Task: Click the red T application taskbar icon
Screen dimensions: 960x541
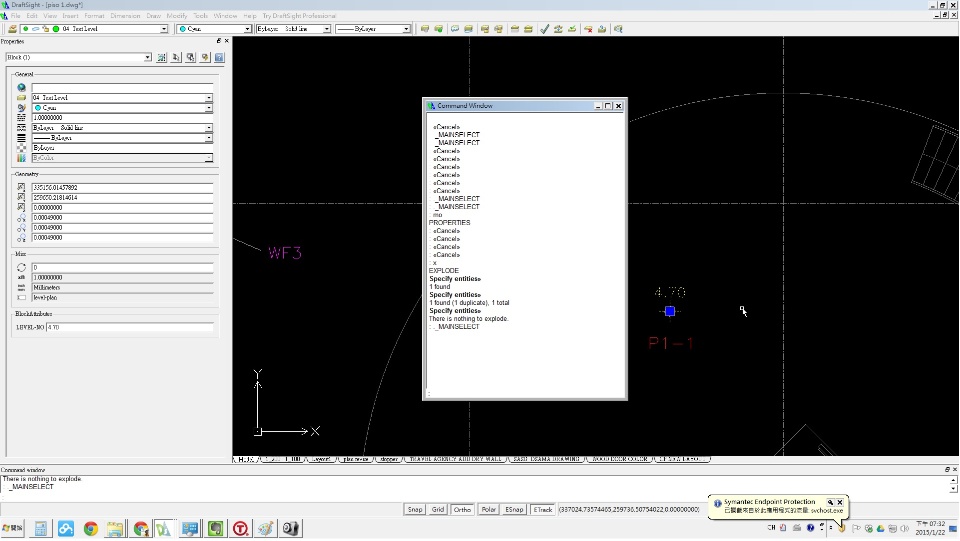Action: [240, 529]
